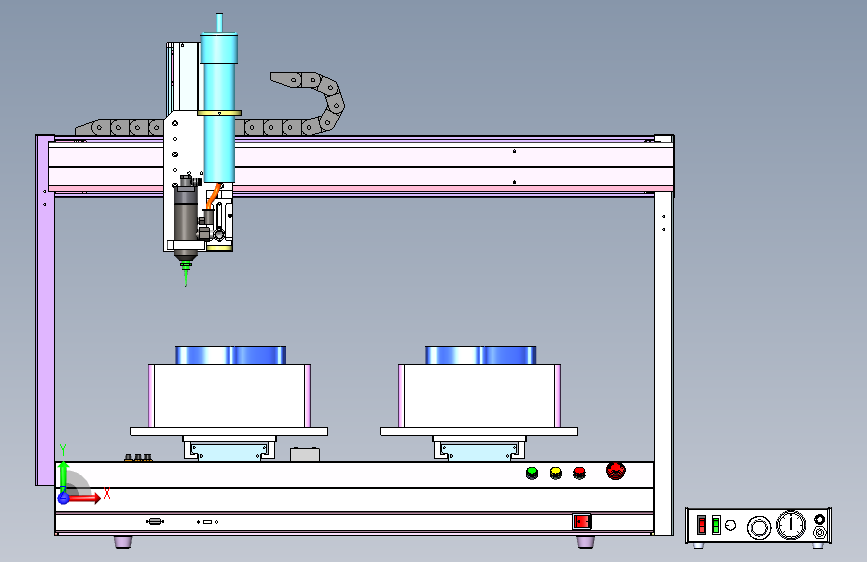867x562 pixels.
Task: Select the small slot next to the serial port
Action: [207, 522]
